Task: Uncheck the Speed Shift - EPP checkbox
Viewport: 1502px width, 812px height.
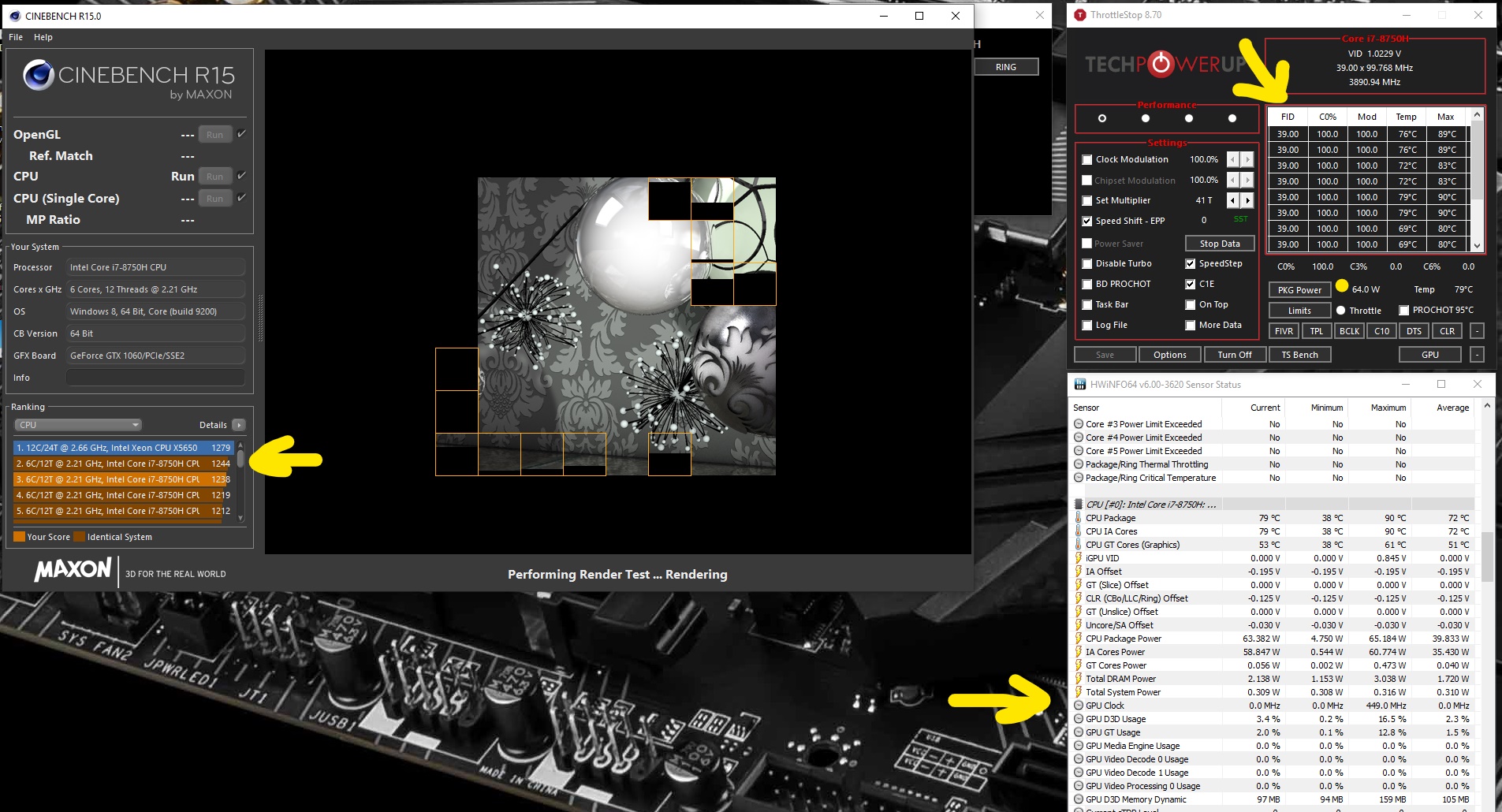Action: 1087,221
